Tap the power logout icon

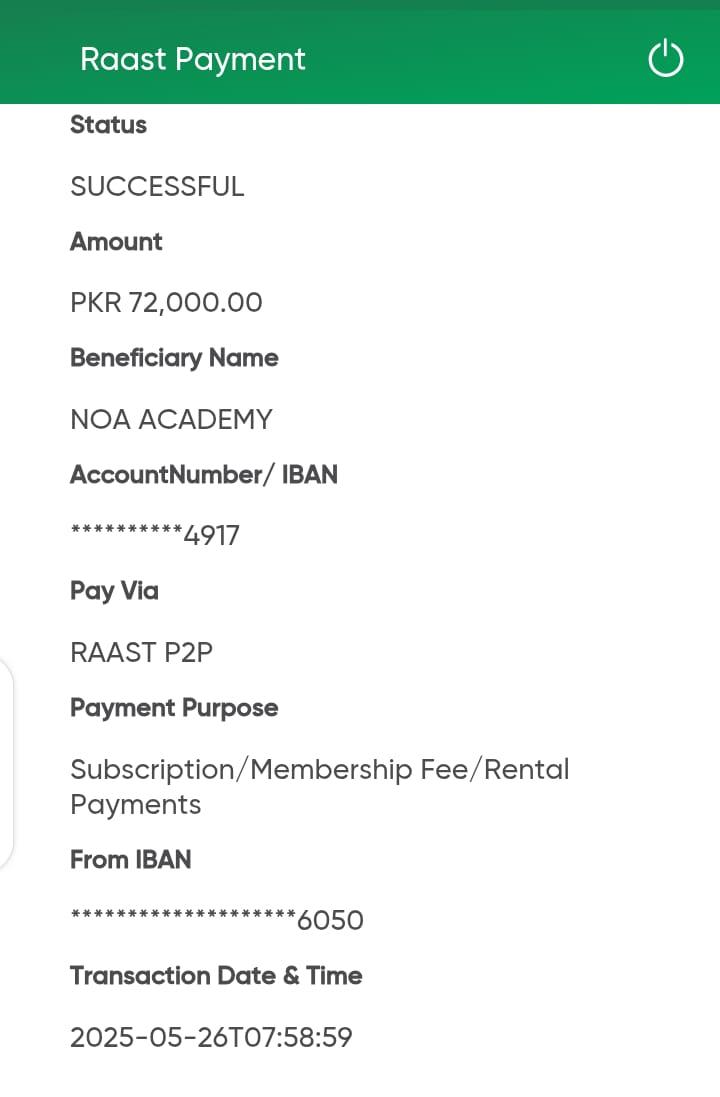click(x=665, y=59)
